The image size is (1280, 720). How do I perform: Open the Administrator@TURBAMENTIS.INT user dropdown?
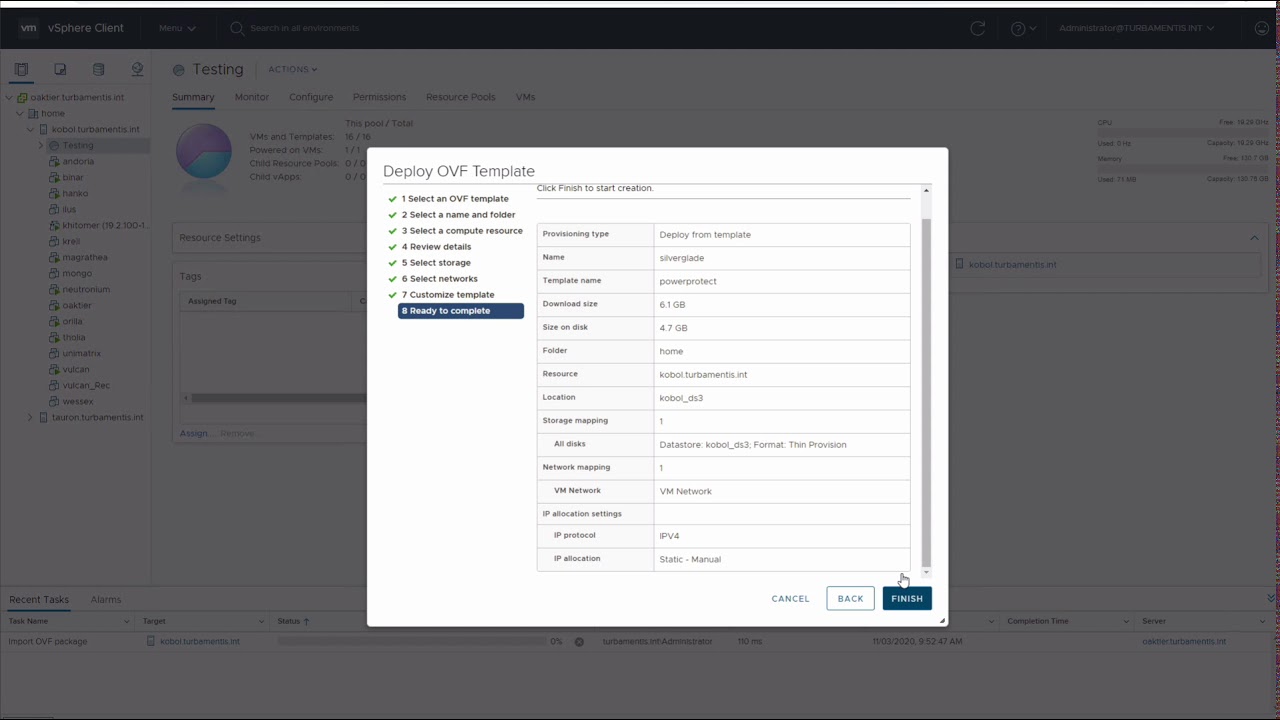point(1137,28)
